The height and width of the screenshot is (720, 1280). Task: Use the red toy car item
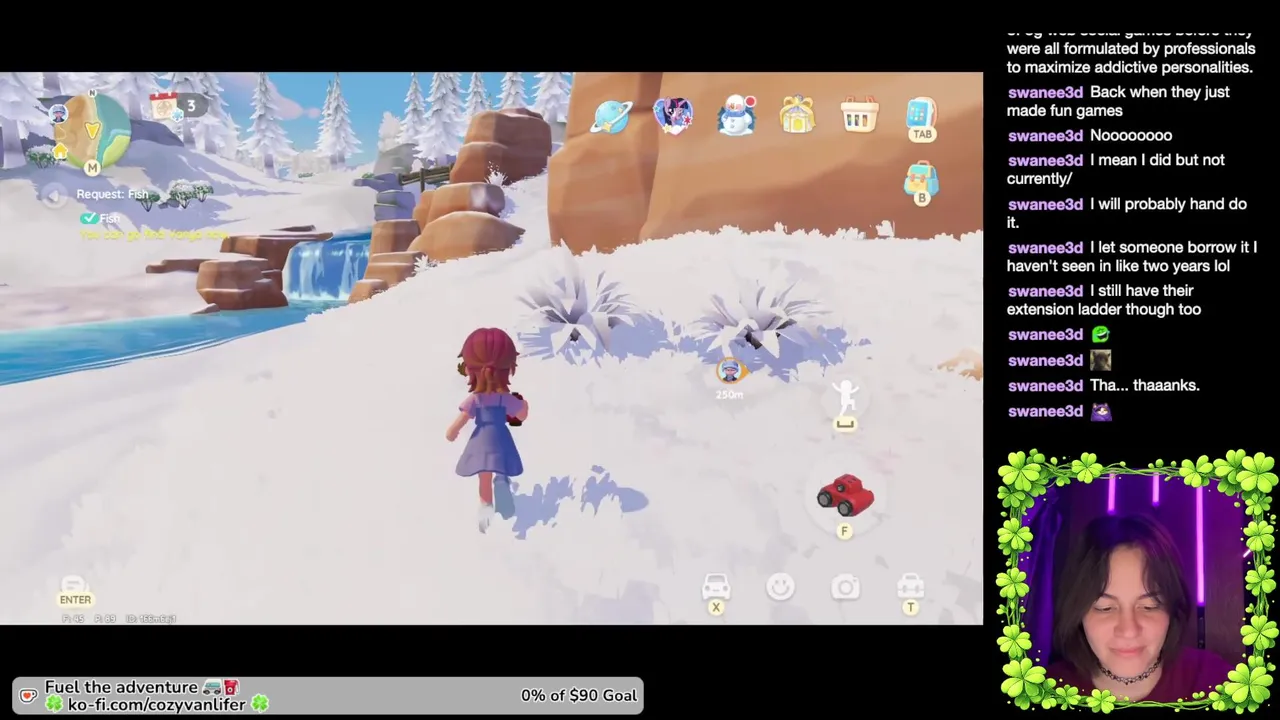tap(846, 495)
